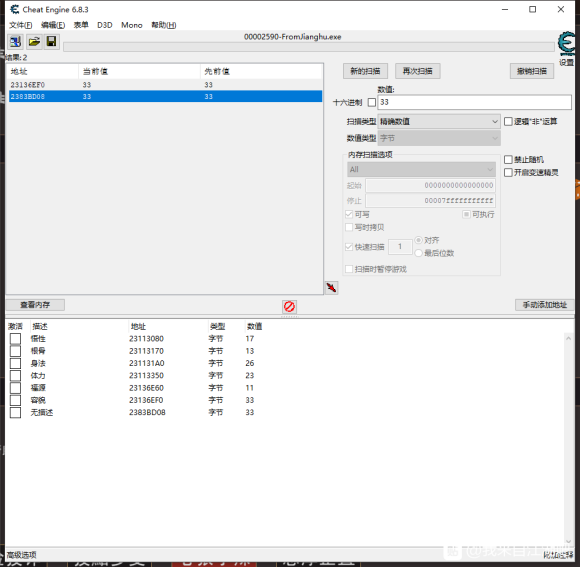Open the process list via the computer icon

point(15,41)
